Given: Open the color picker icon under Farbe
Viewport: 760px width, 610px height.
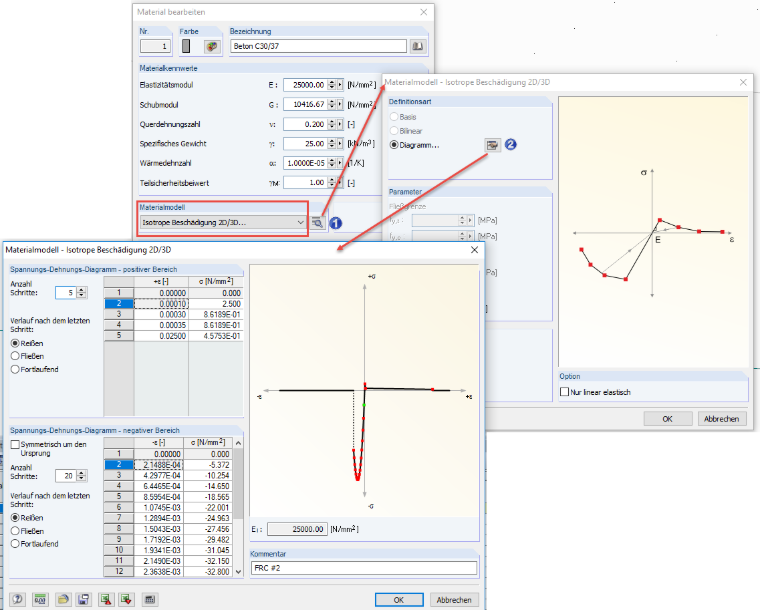Looking at the screenshot, I should point(212,47).
